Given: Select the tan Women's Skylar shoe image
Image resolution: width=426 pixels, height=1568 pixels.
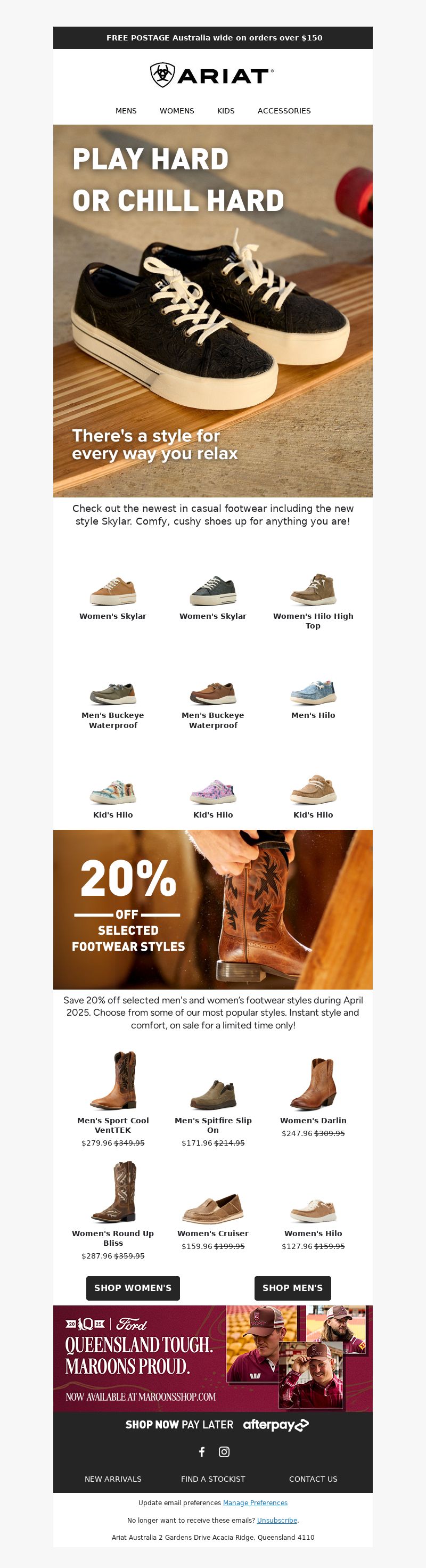Looking at the screenshot, I should (x=113, y=591).
